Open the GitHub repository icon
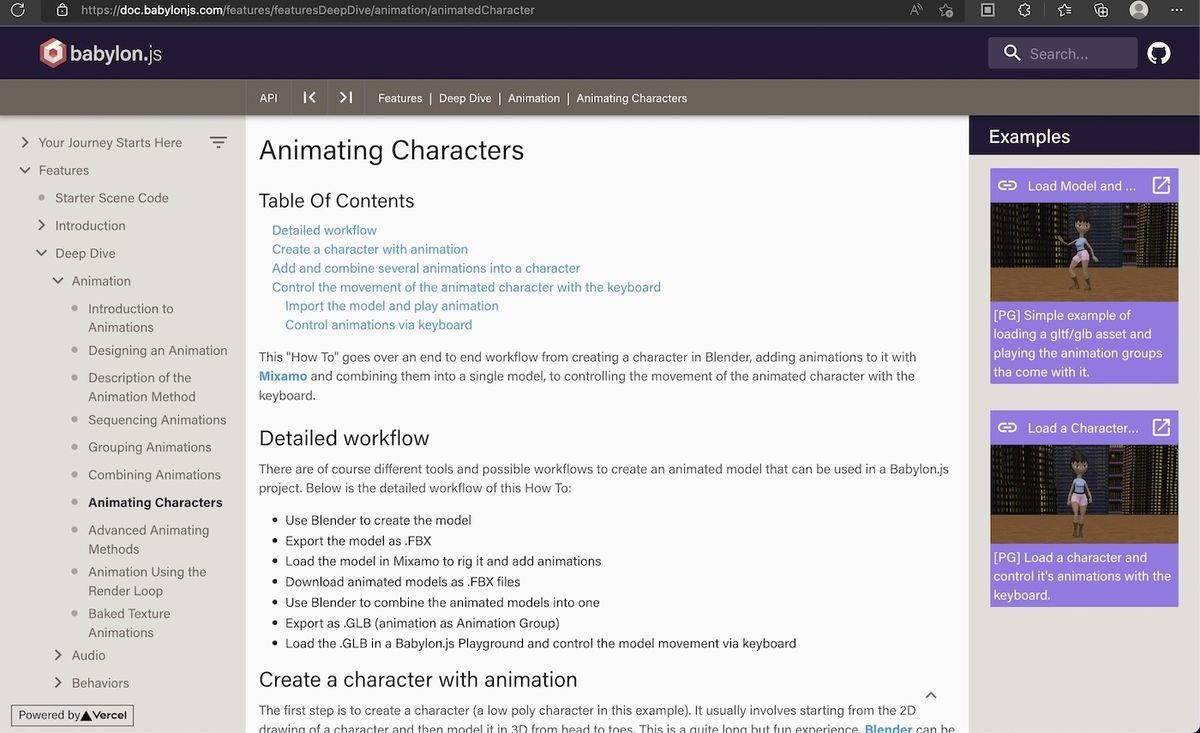The width and height of the screenshot is (1200, 733). (1158, 51)
